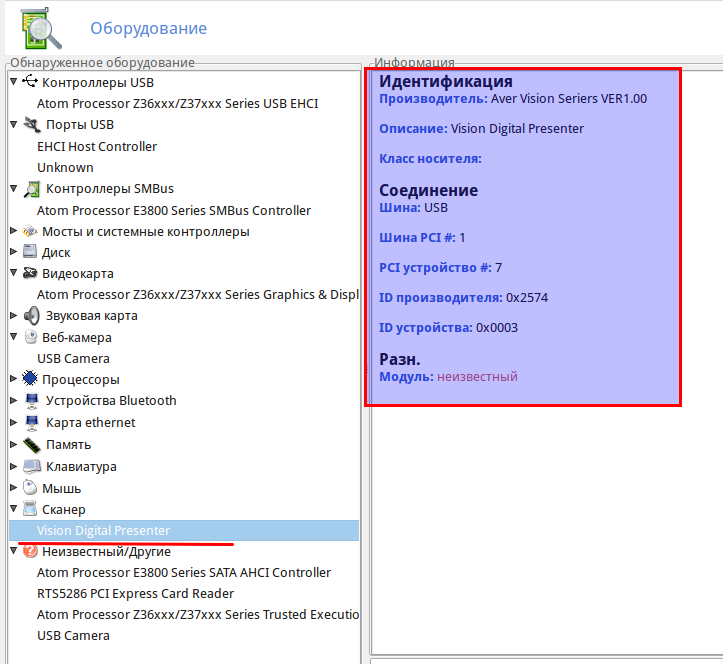Select EHCI Host Controller entry

pyautogui.click(x=97, y=146)
